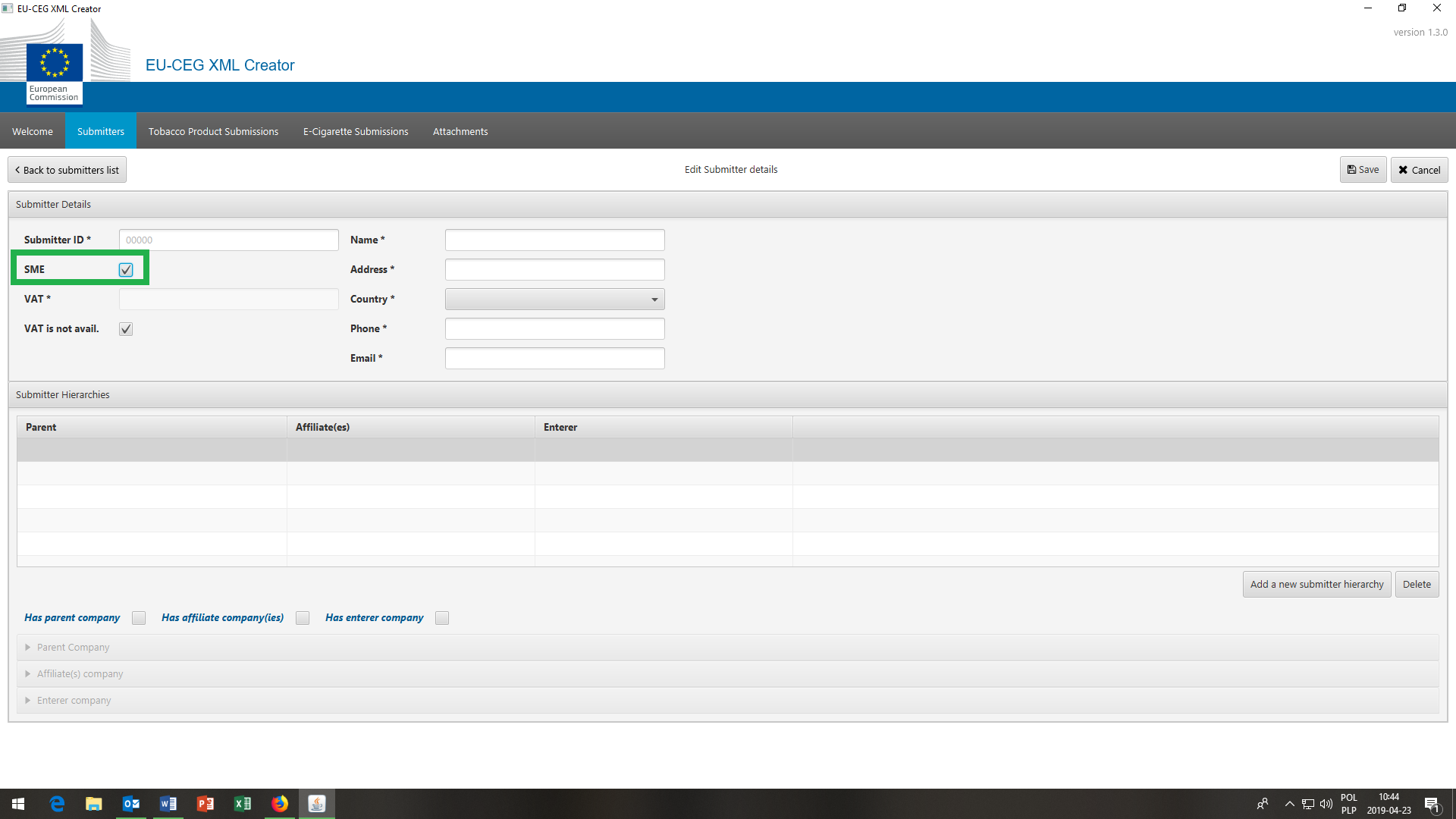Enable Has parent company checkbox
The image size is (1456, 819).
(139, 618)
